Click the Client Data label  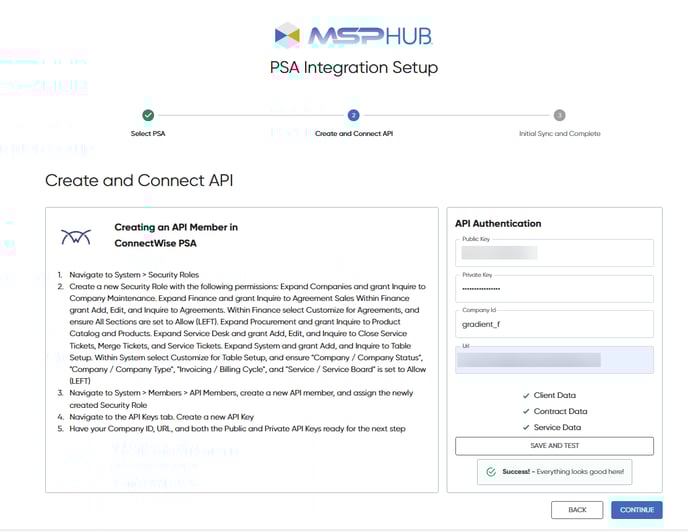pyautogui.click(x=555, y=395)
